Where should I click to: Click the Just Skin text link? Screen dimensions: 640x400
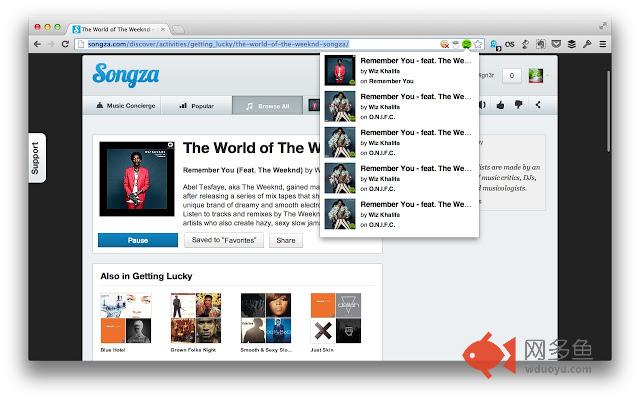322,350
